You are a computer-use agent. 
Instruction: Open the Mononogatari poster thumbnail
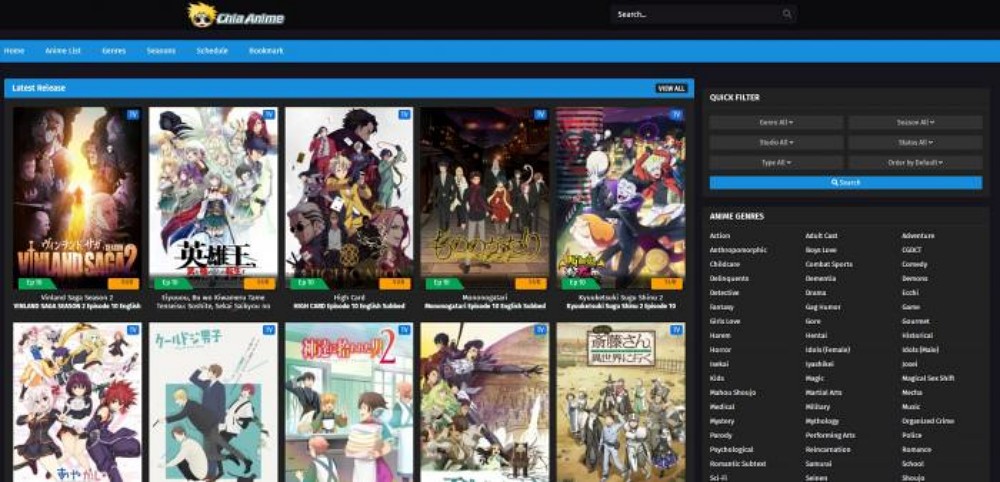[x=485, y=198]
